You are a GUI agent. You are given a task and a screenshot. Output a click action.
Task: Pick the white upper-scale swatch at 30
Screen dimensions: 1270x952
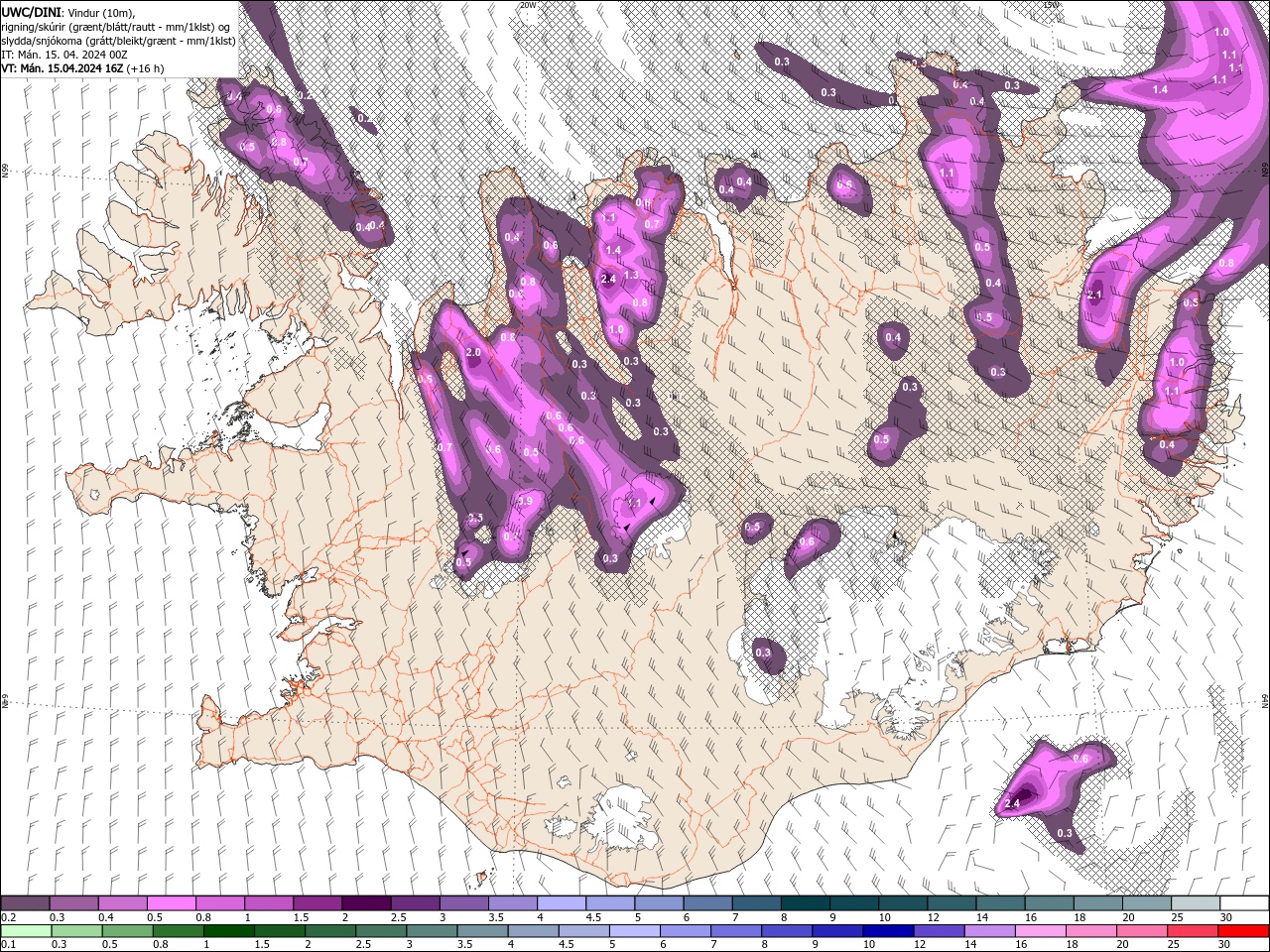click(1244, 902)
